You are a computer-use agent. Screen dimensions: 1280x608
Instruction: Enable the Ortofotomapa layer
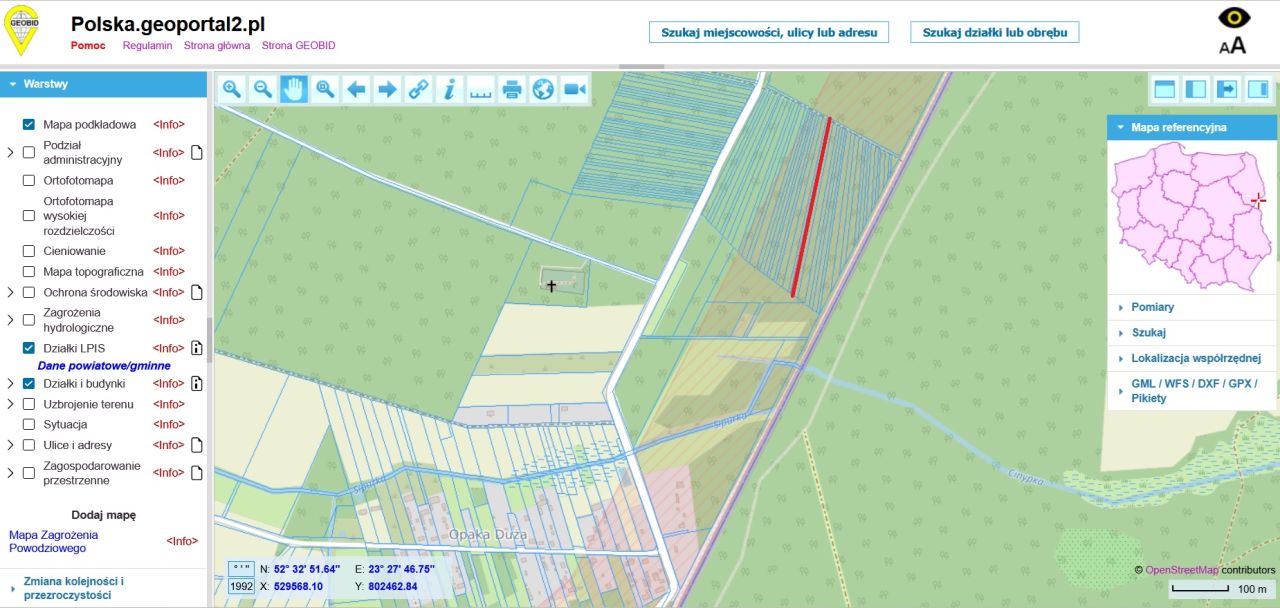[x=29, y=181]
